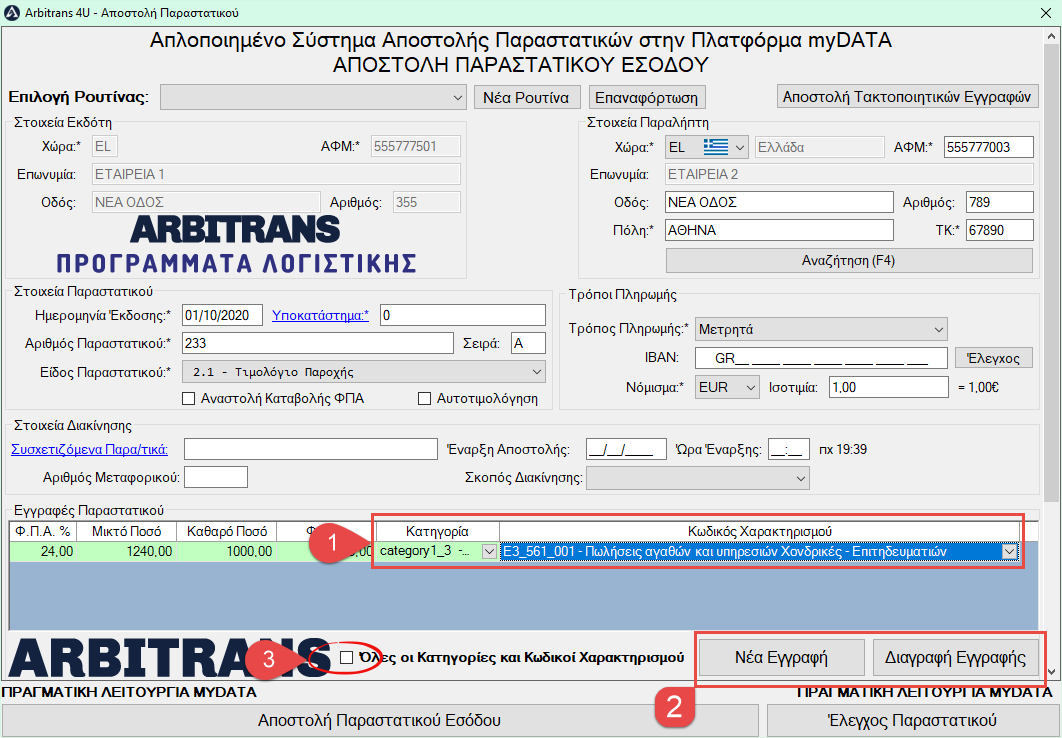Open the Είδος Παραστατικού dropdown

tap(364, 372)
